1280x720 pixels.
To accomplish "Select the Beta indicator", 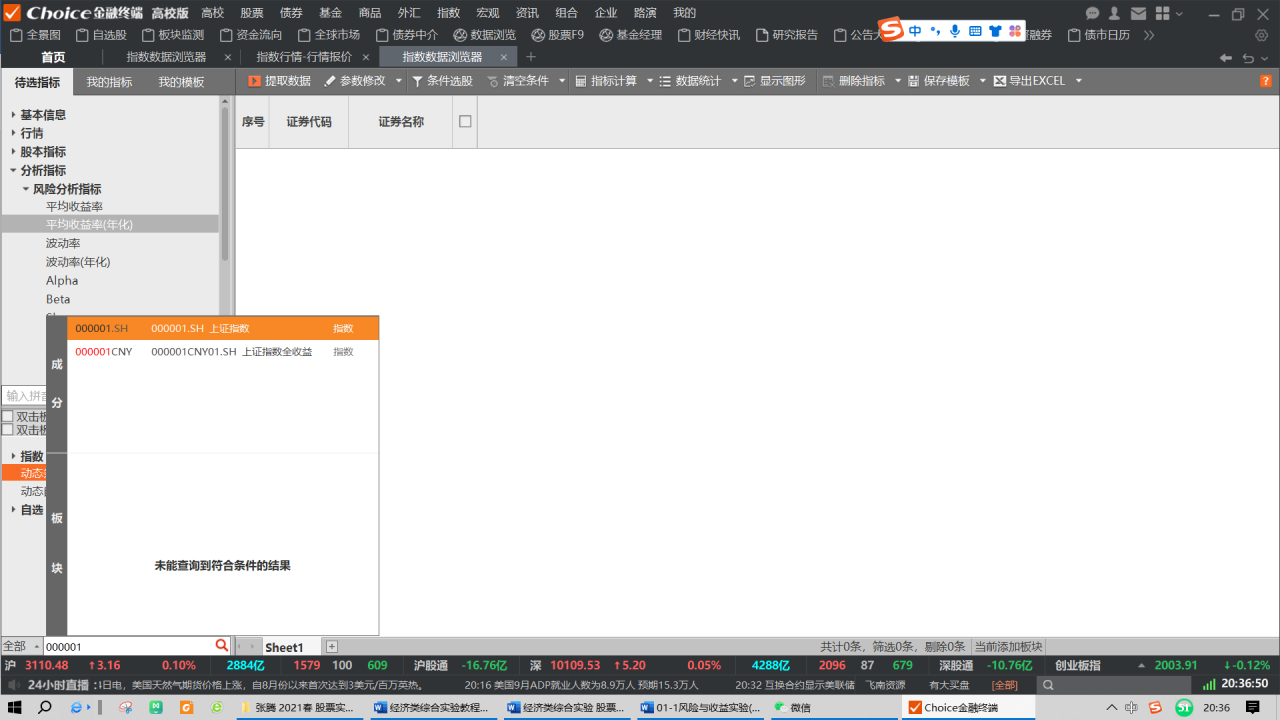I will click(58, 299).
